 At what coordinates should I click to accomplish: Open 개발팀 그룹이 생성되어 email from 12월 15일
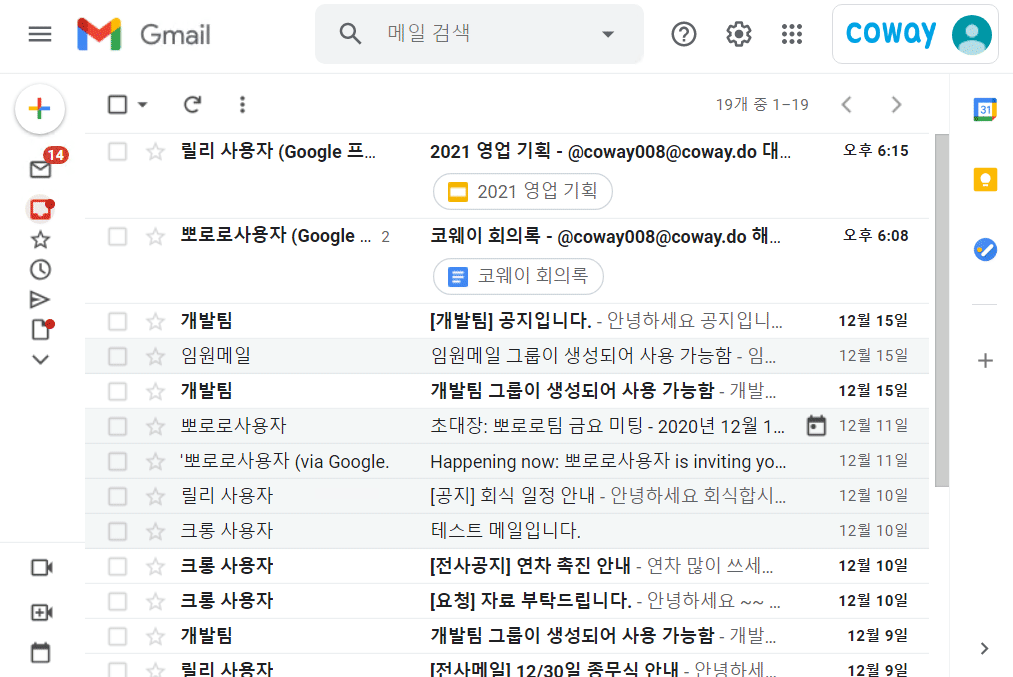point(507,391)
